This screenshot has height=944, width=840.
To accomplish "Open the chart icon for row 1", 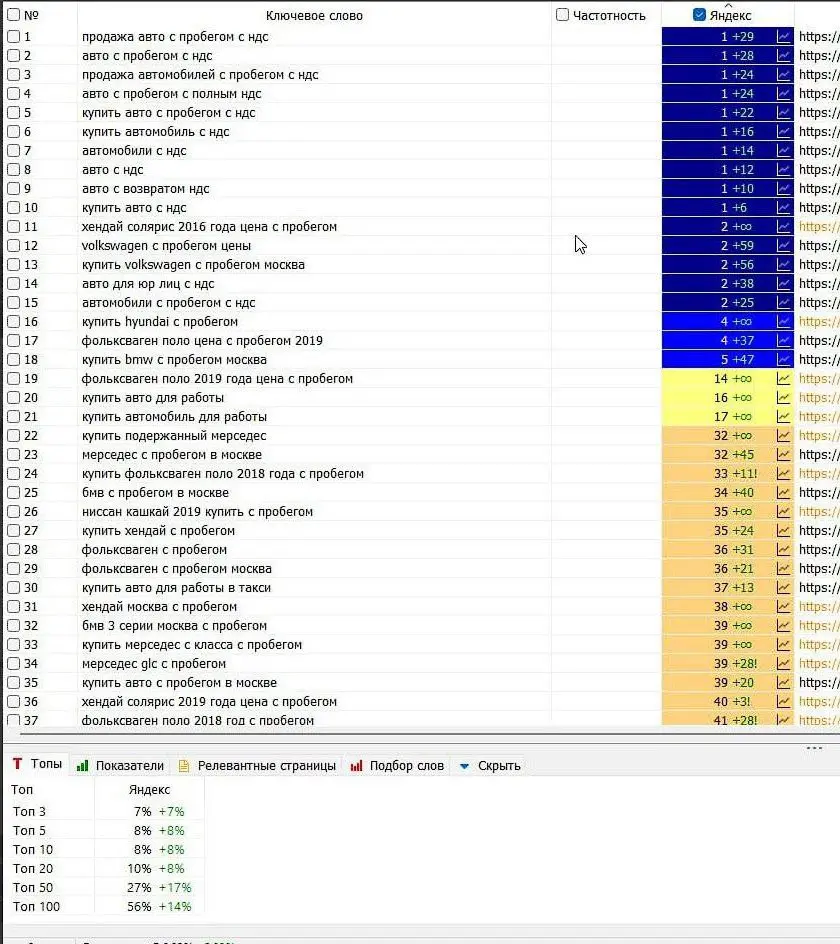I will point(784,36).
